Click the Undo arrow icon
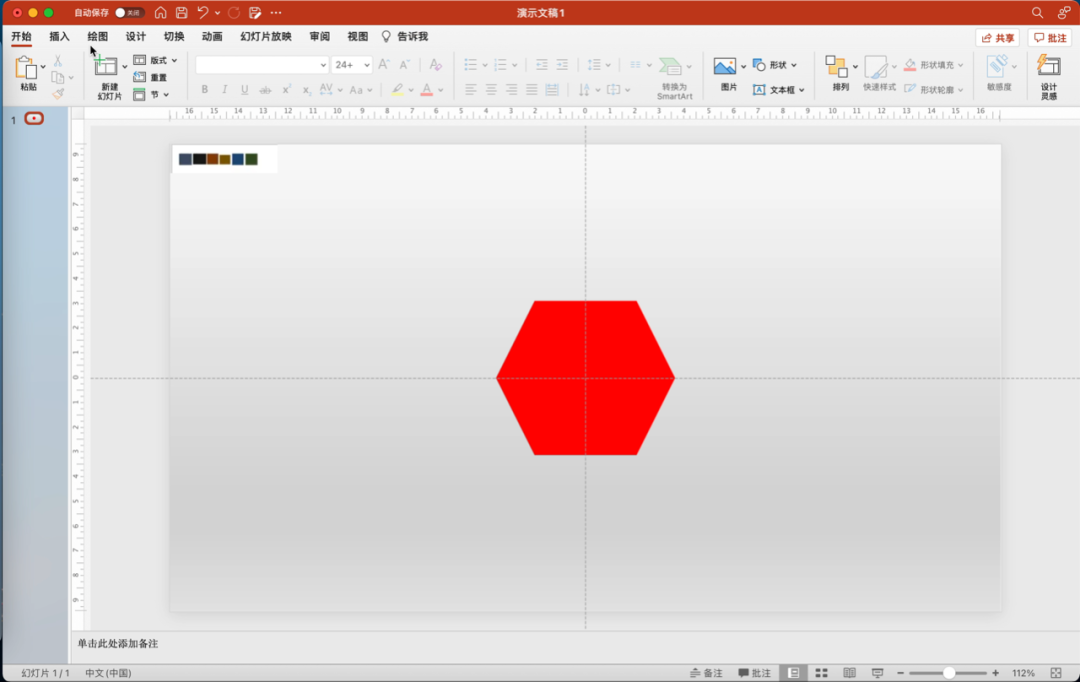This screenshot has width=1080, height=682. point(202,12)
